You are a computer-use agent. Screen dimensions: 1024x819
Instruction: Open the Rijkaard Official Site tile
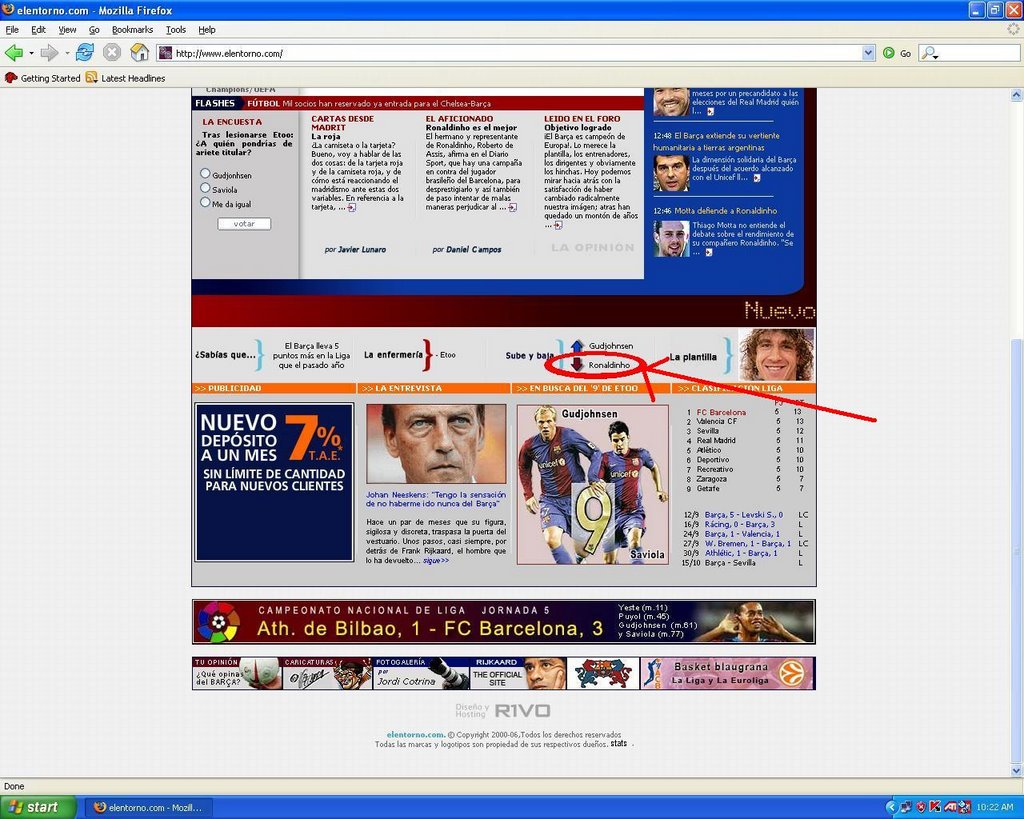(519, 673)
